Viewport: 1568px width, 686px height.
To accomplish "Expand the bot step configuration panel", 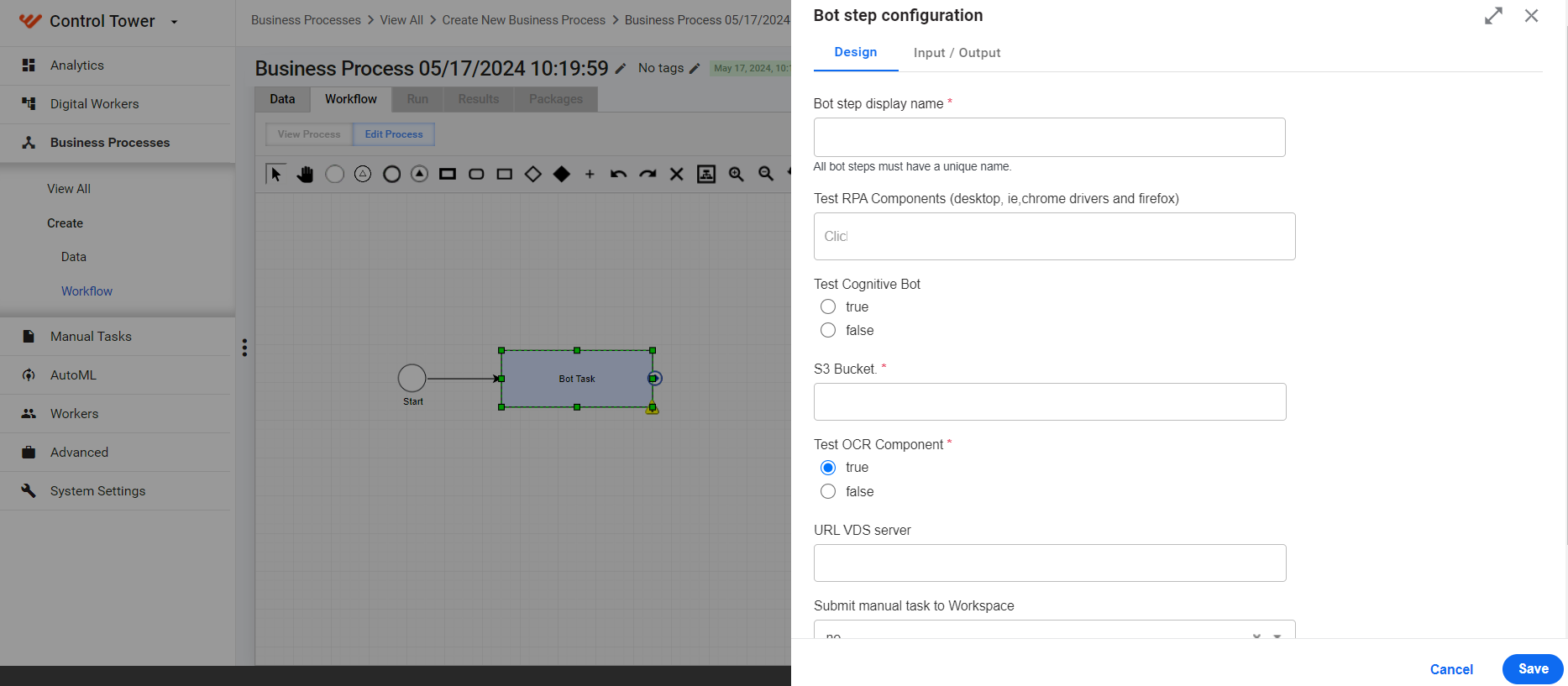I will pos(1493,16).
